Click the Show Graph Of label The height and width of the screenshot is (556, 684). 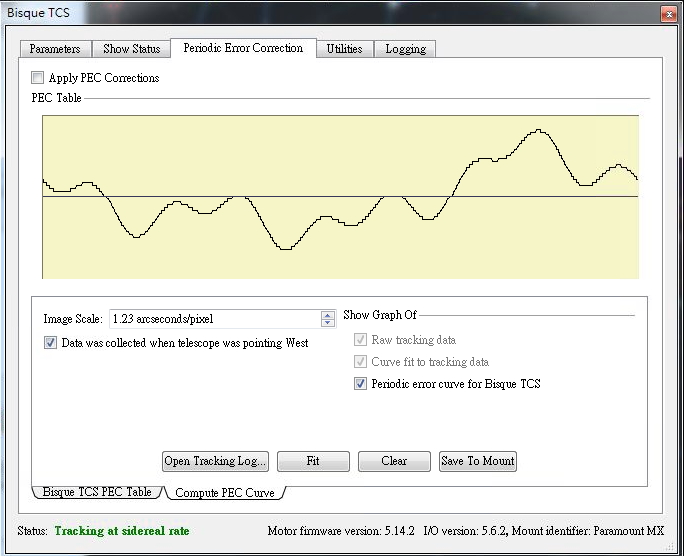(x=380, y=315)
